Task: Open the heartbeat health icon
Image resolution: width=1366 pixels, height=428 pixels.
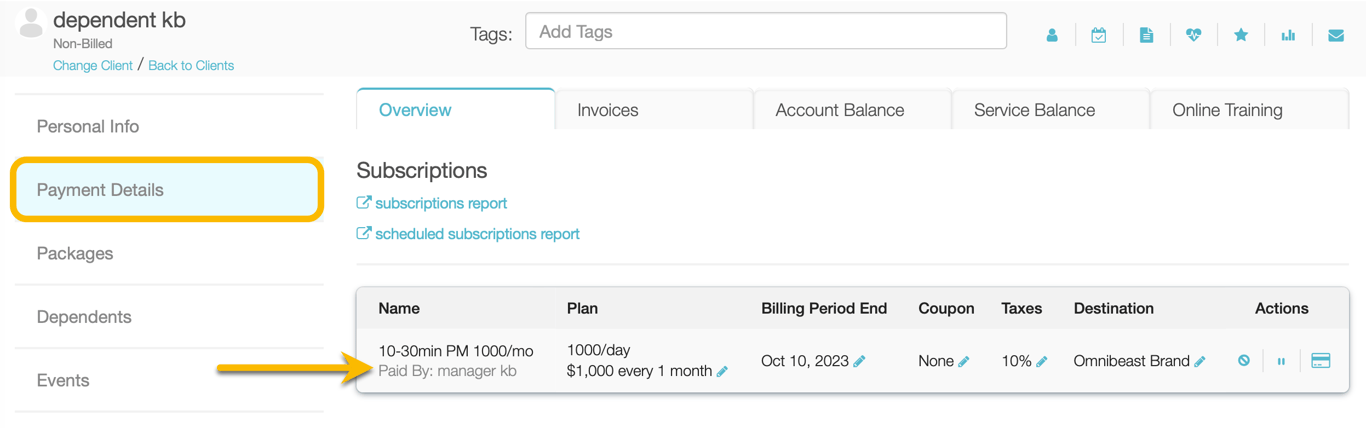Action: pos(1193,35)
